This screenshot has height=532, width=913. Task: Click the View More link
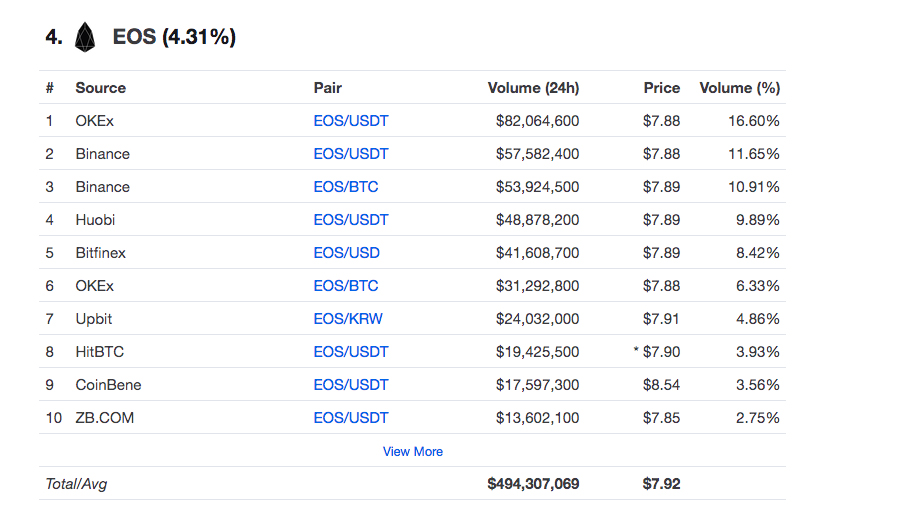click(412, 452)
